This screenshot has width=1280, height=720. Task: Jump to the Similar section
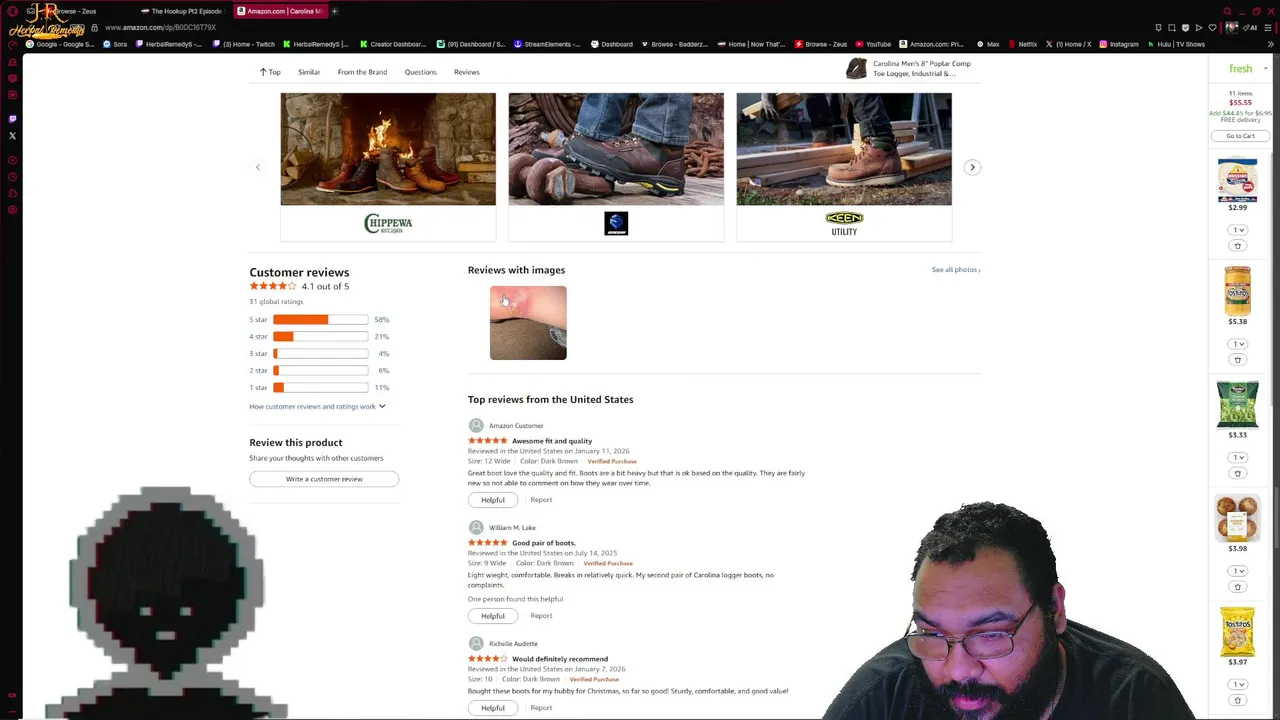click(x=309, y=72)
